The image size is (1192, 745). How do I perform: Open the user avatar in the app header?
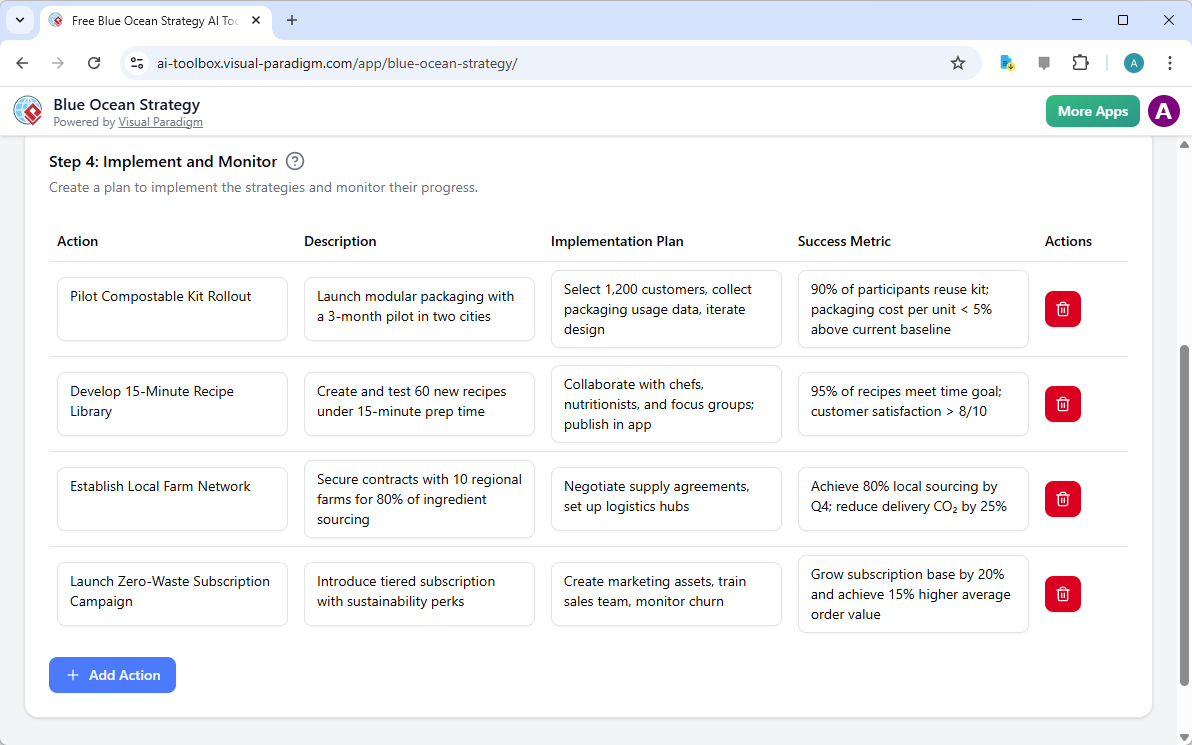[x=1164, y=111]
